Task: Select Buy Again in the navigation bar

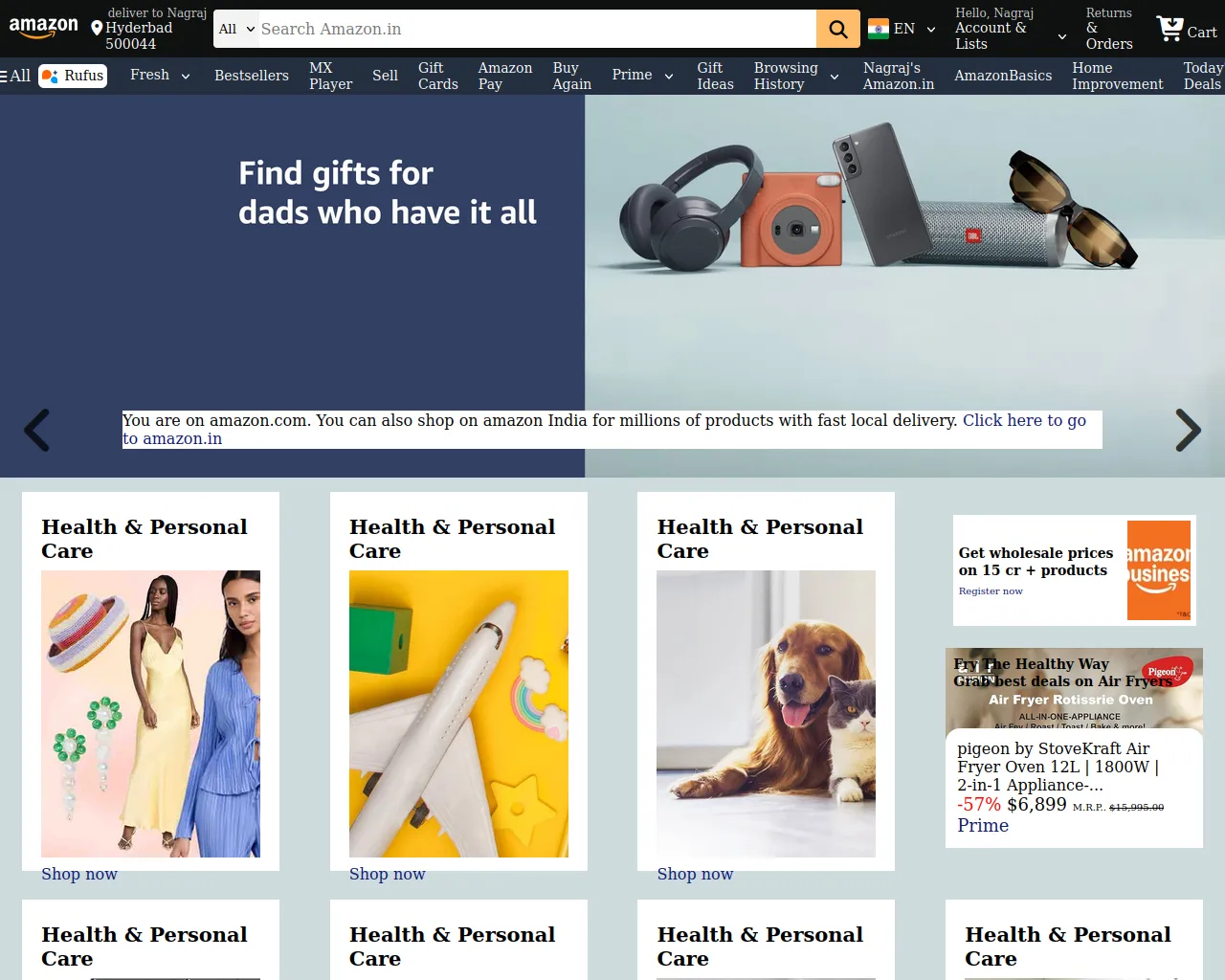Action: point(572,76)
